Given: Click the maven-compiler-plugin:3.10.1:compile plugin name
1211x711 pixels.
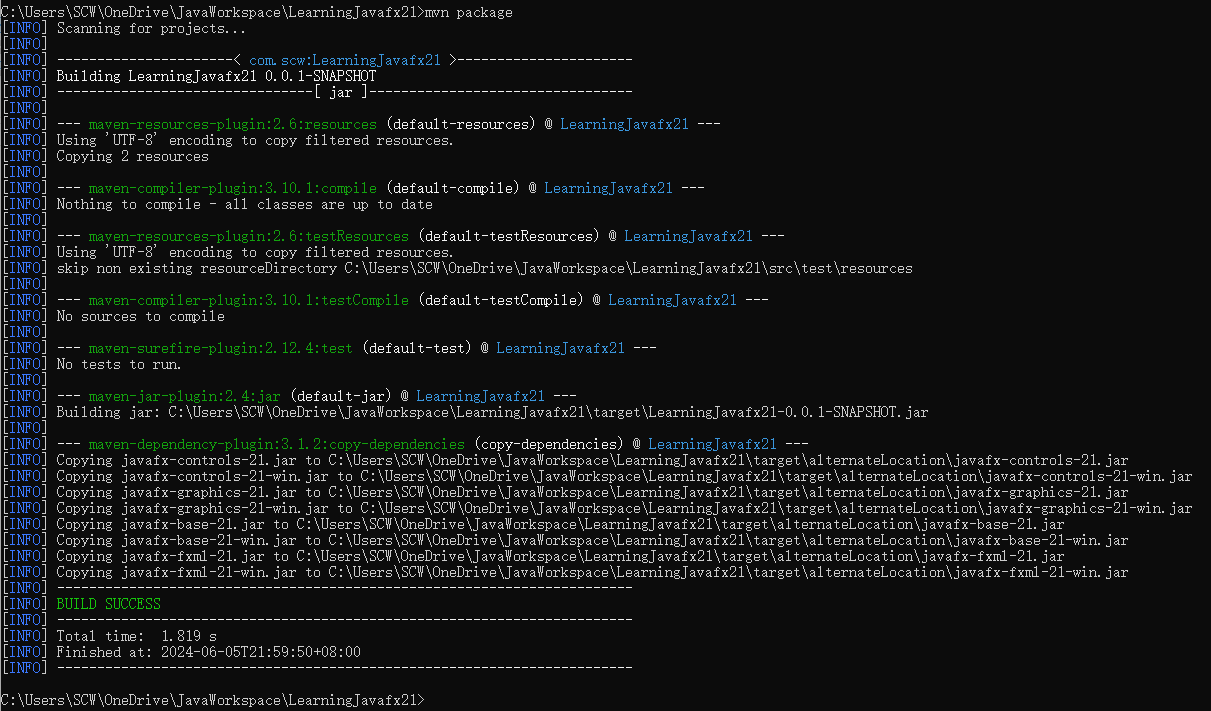Looking at the screenshot, I should (233, 188).
